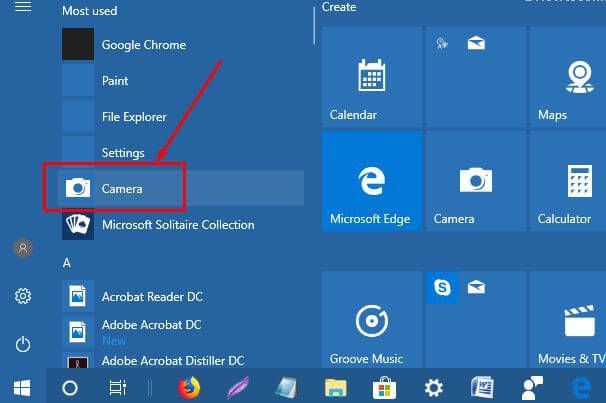Click the Power button in Start sidebar
This screenshot has width=606, height=403.
coord(23,344)
